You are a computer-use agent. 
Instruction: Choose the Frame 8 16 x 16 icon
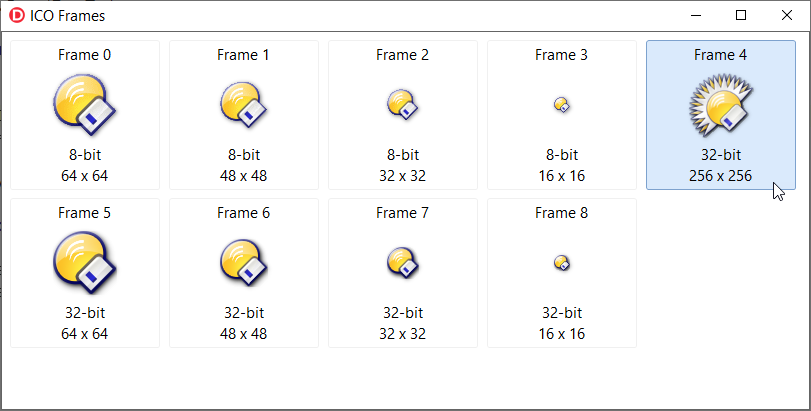tap(562, 263)
